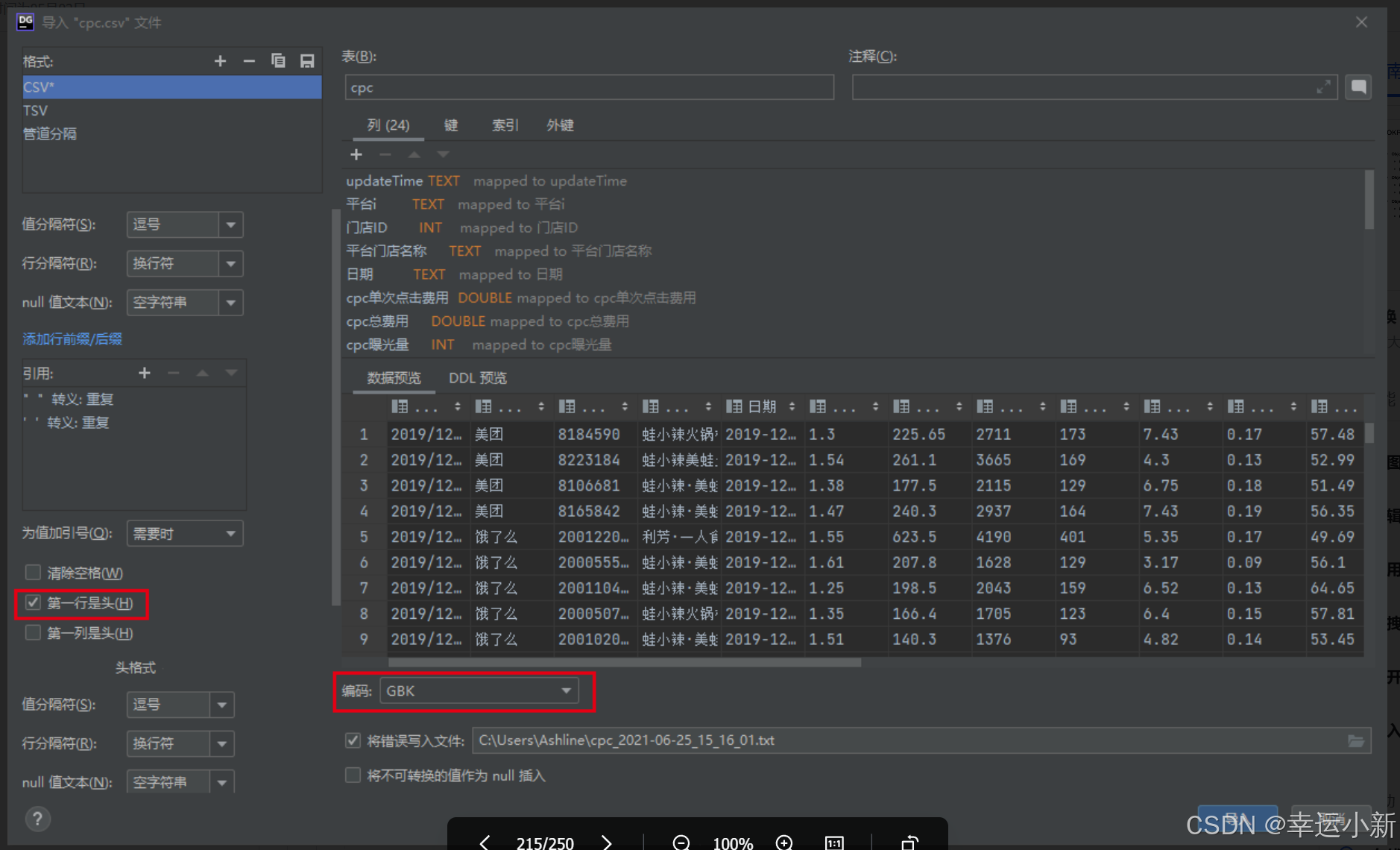Image resolution: width=1400 pixels, height=850 pixels.
Task: Add a new format with plus icon
Action: (220, 61)
